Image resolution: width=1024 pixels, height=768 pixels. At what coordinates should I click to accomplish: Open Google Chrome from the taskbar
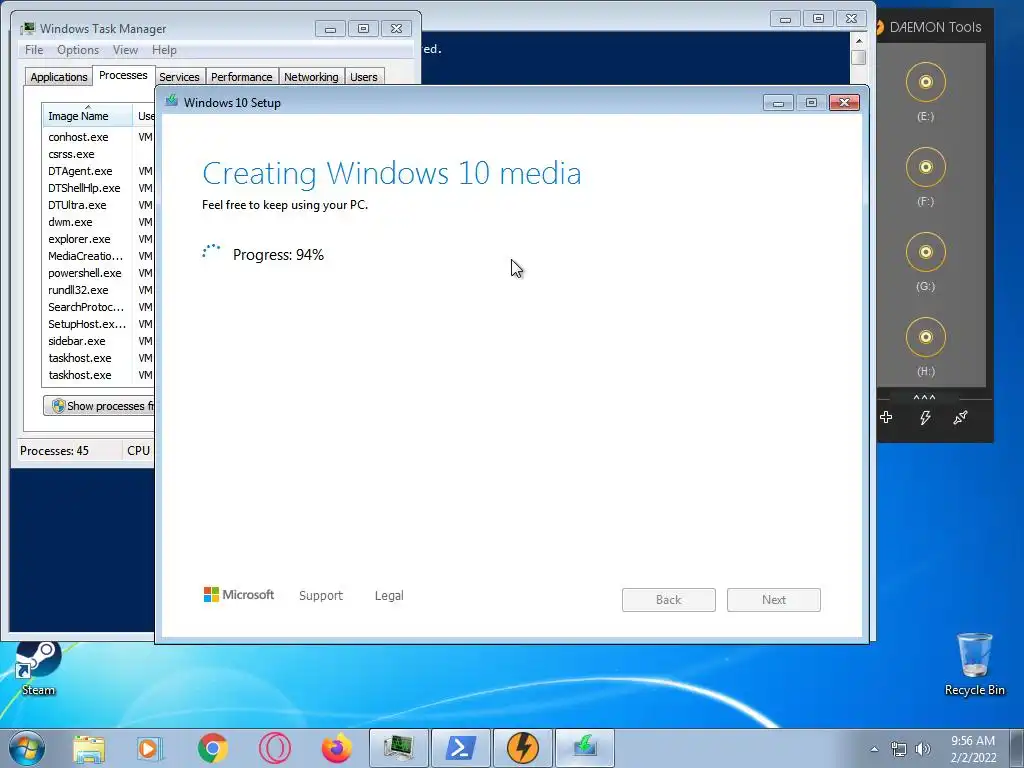tap(213, 749)
